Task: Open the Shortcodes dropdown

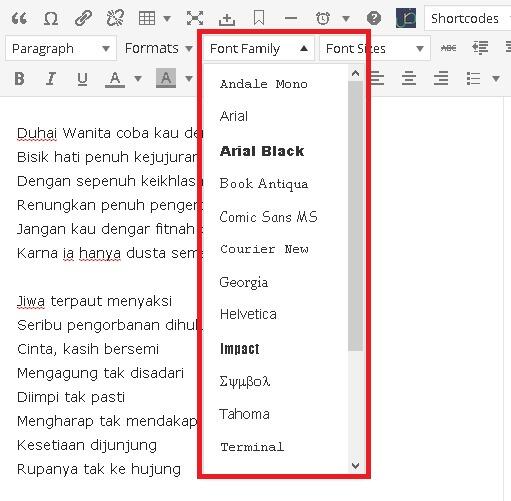Action: click(x=468, y=18)
